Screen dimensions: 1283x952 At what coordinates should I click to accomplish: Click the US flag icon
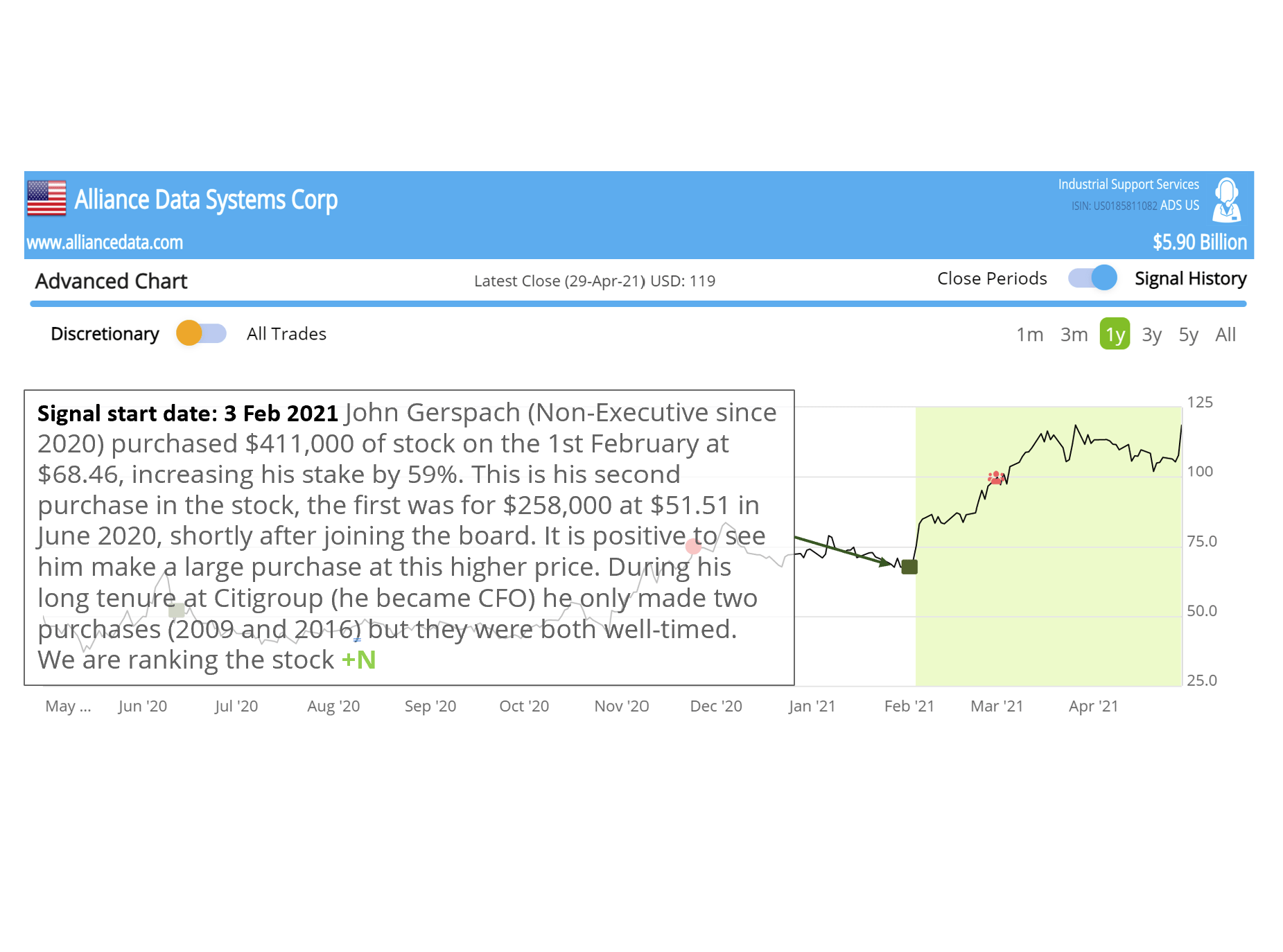[46, 198]
